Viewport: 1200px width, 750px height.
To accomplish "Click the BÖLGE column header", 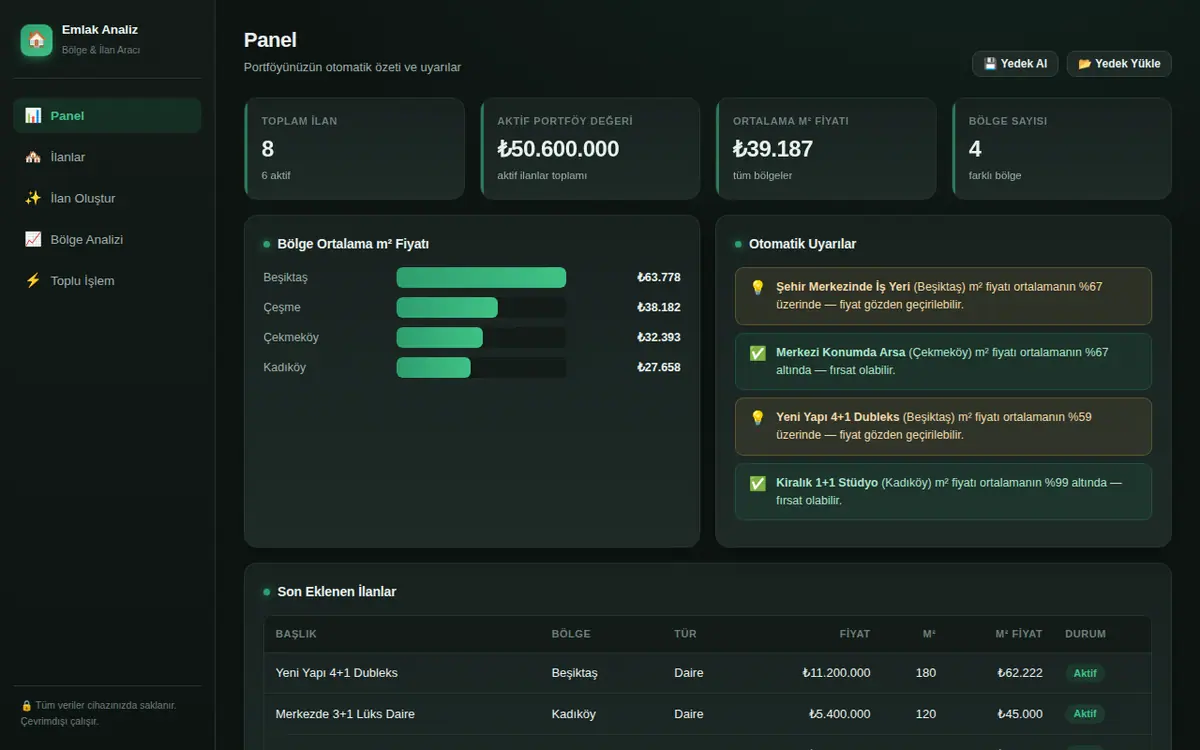I will (571, 634).
